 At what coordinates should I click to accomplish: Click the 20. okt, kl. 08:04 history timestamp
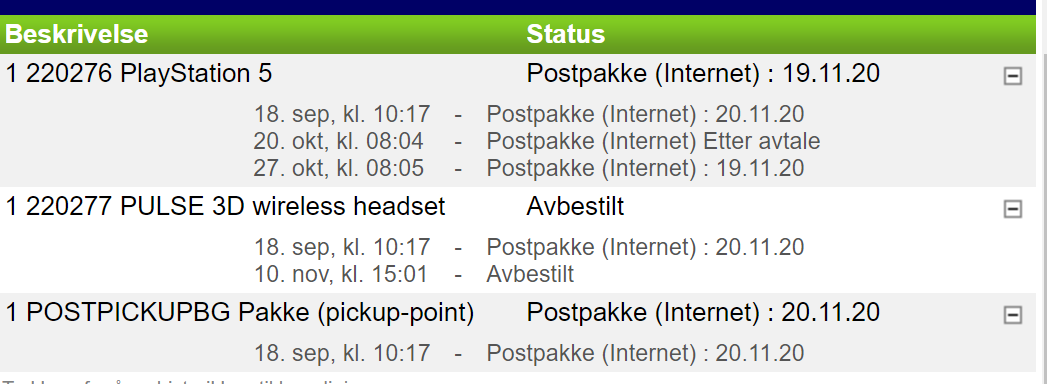pos(339,142)
